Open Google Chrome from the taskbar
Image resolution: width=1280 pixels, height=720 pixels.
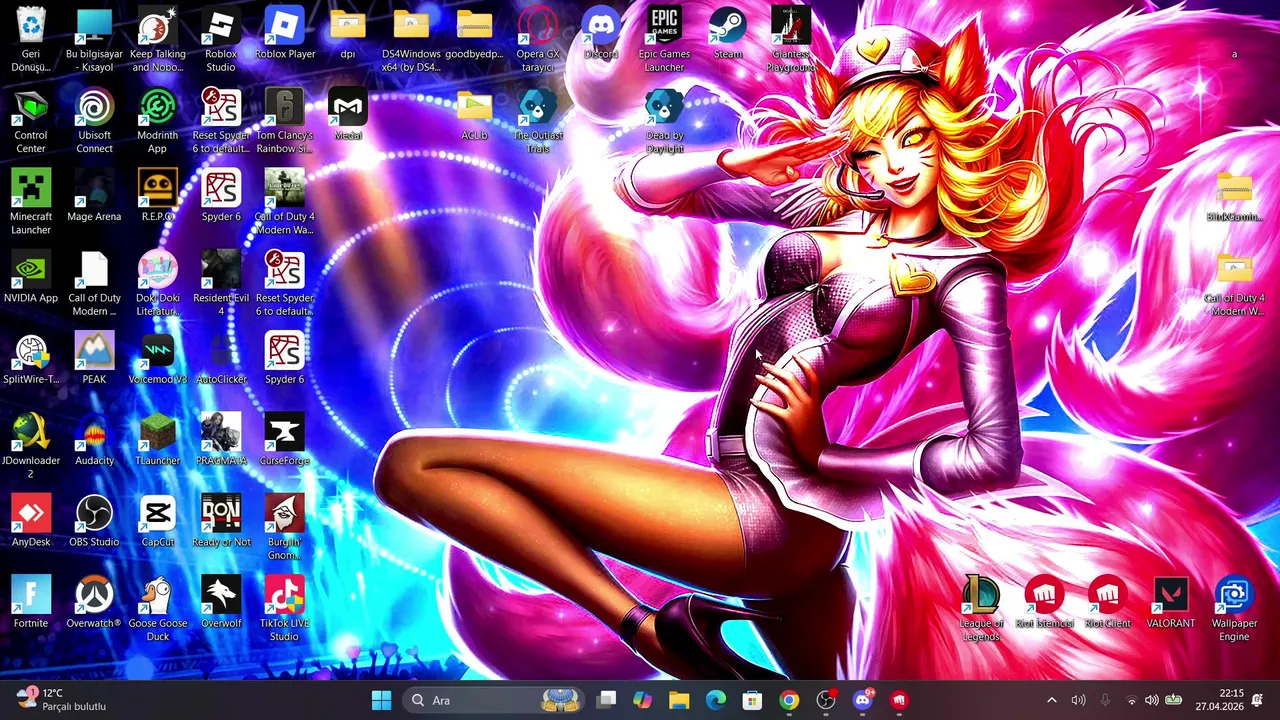[789, 700]
